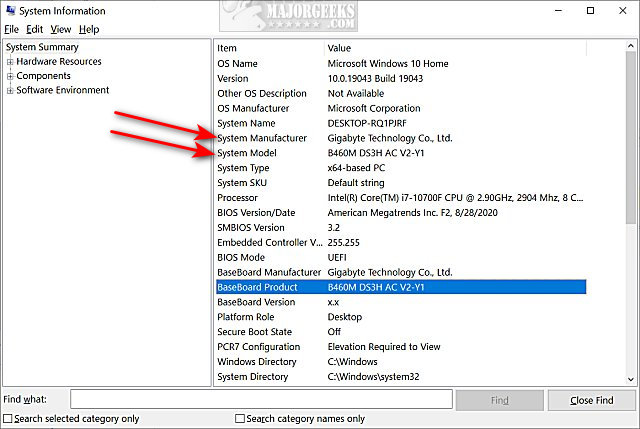Select System Summary in the tree
Viewport: 640px width, 429px height.
pyautogui.click(x=42, y=47)
